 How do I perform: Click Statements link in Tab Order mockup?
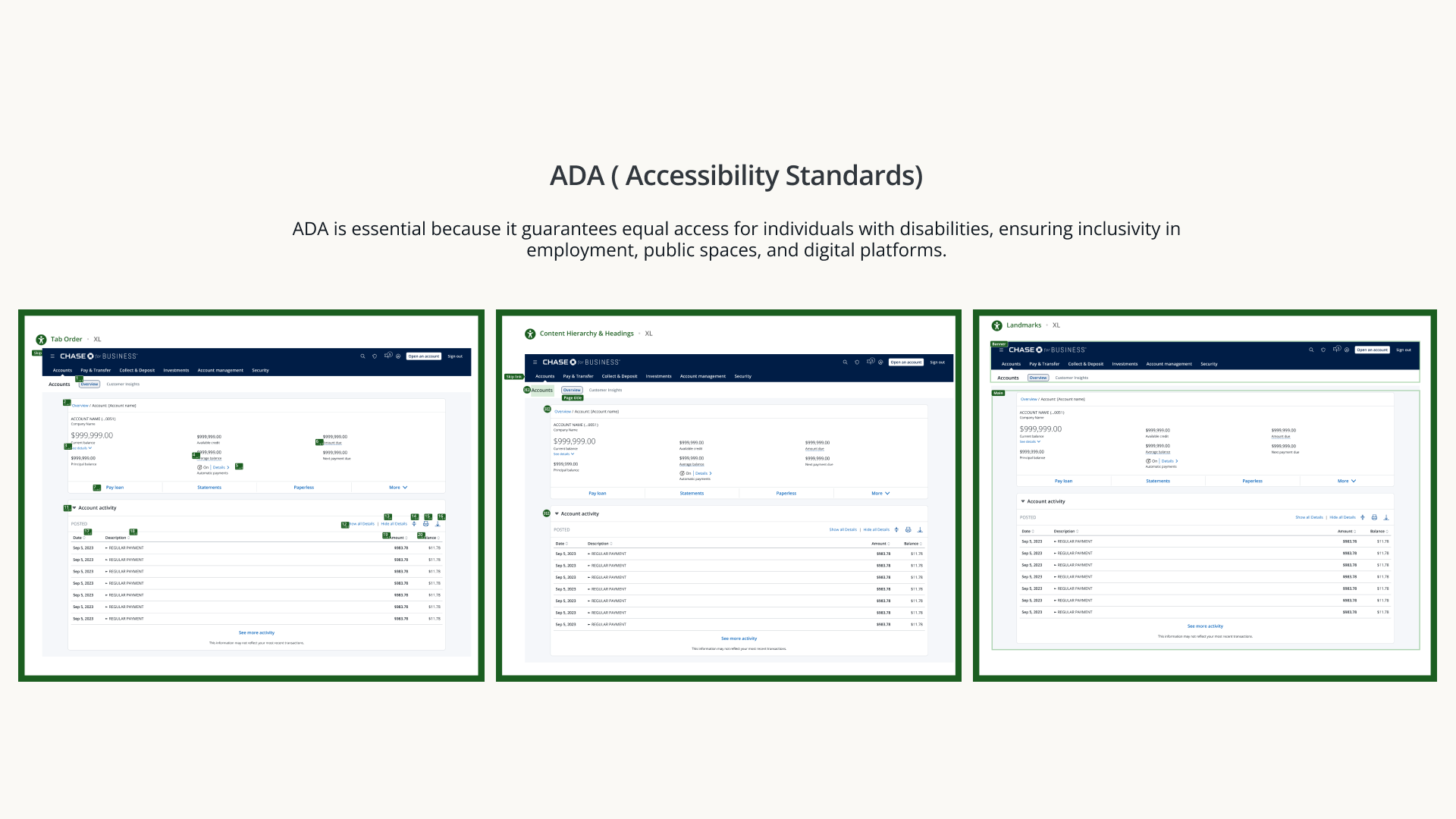(x=209, y=488)
